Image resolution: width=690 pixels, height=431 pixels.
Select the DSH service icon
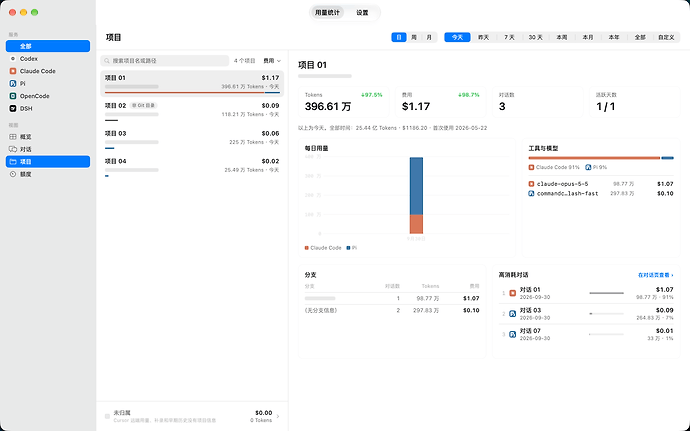pos(13,108)
